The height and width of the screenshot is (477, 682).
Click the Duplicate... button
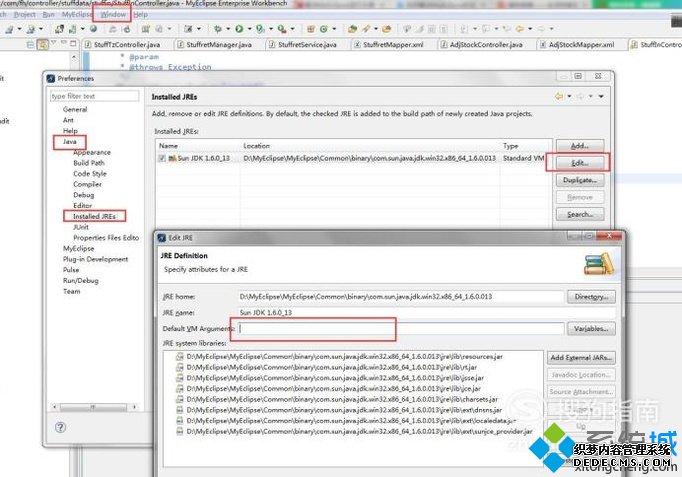[580, 180]
